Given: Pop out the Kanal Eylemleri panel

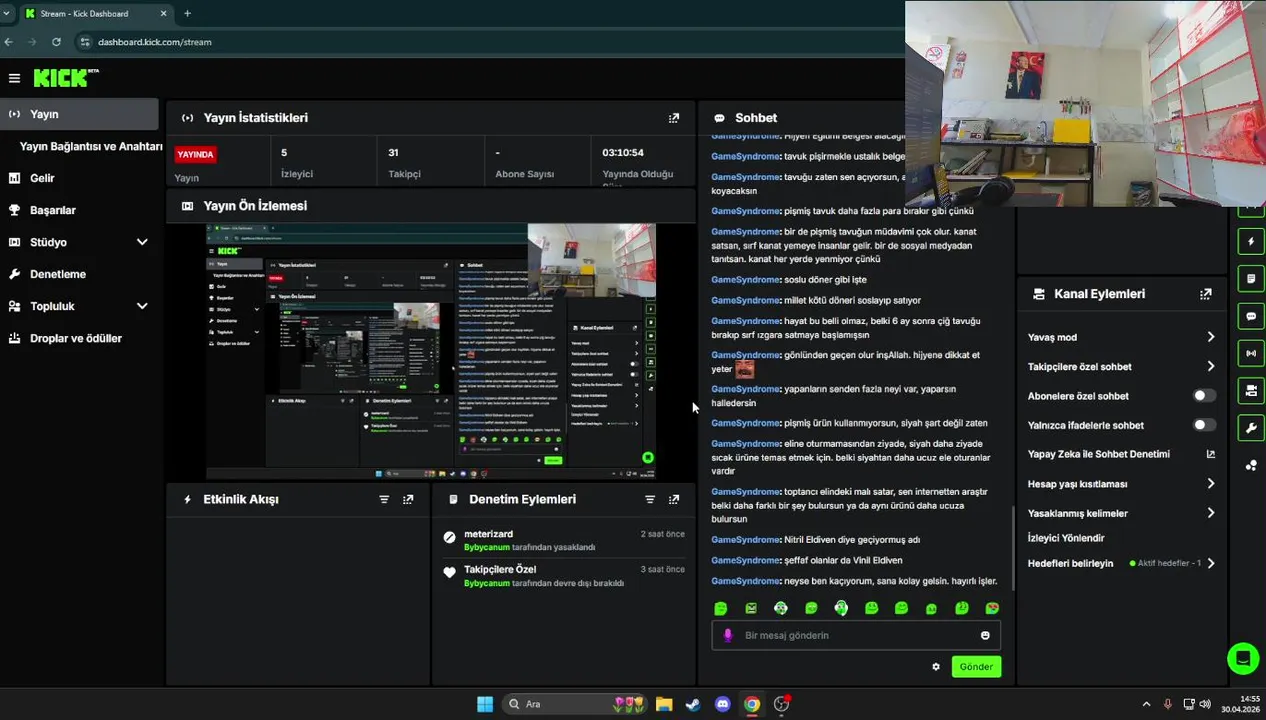Looking at the screenshot, I should click(1206, 294).
